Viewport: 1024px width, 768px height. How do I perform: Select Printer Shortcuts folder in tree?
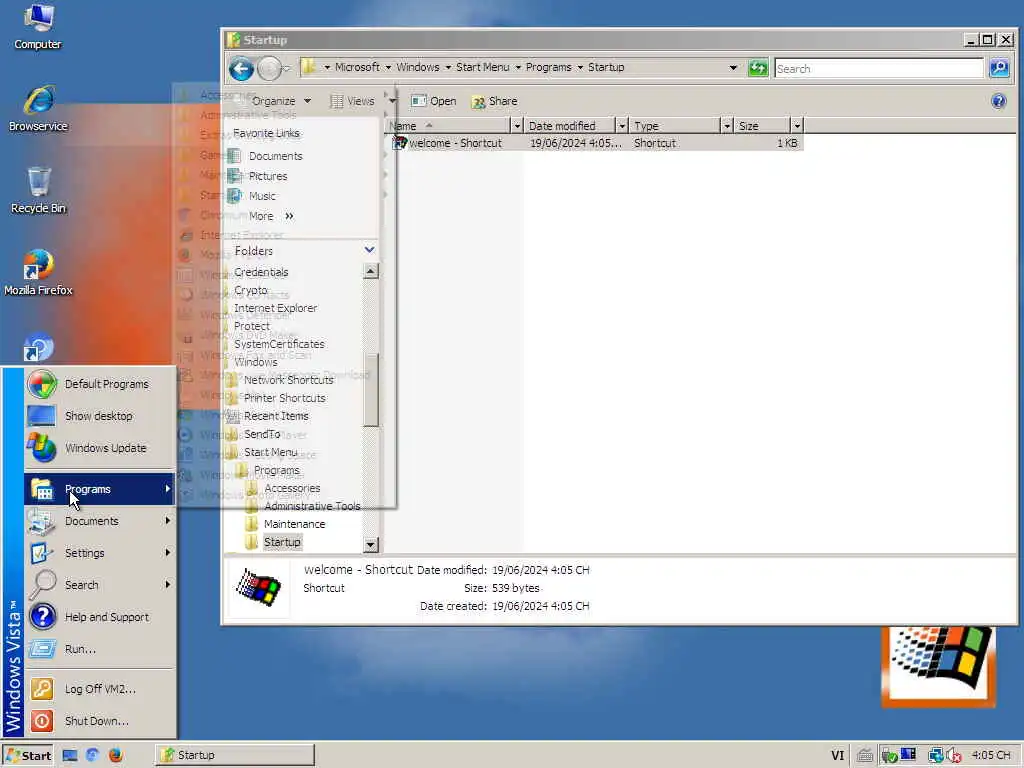tap(284, 398)
